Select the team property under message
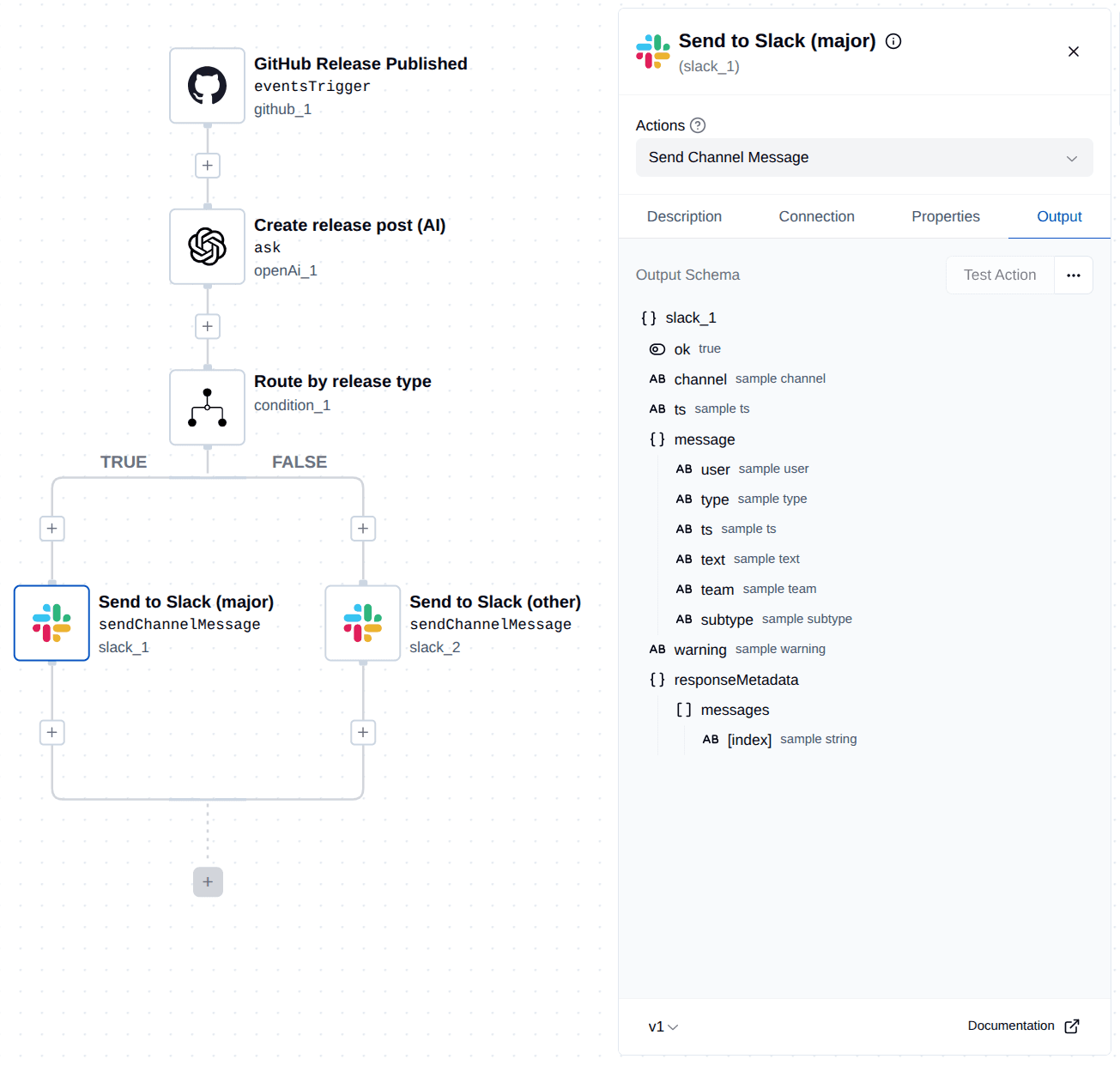 pyautogui.click(x=717, y=590)
